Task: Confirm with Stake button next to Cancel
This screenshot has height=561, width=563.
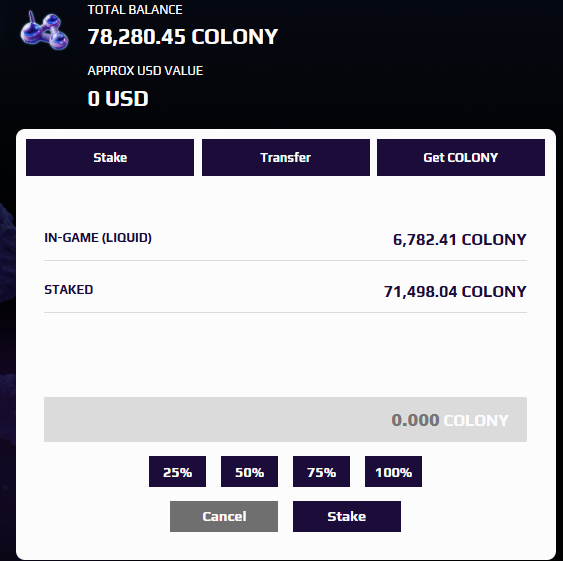Action: (x=347, y=516)
